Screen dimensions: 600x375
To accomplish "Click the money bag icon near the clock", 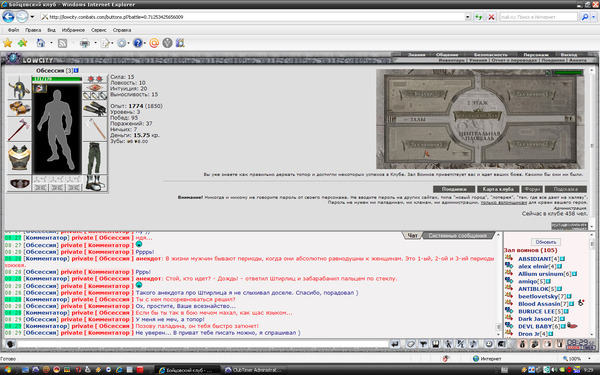I will click(522, 344).
